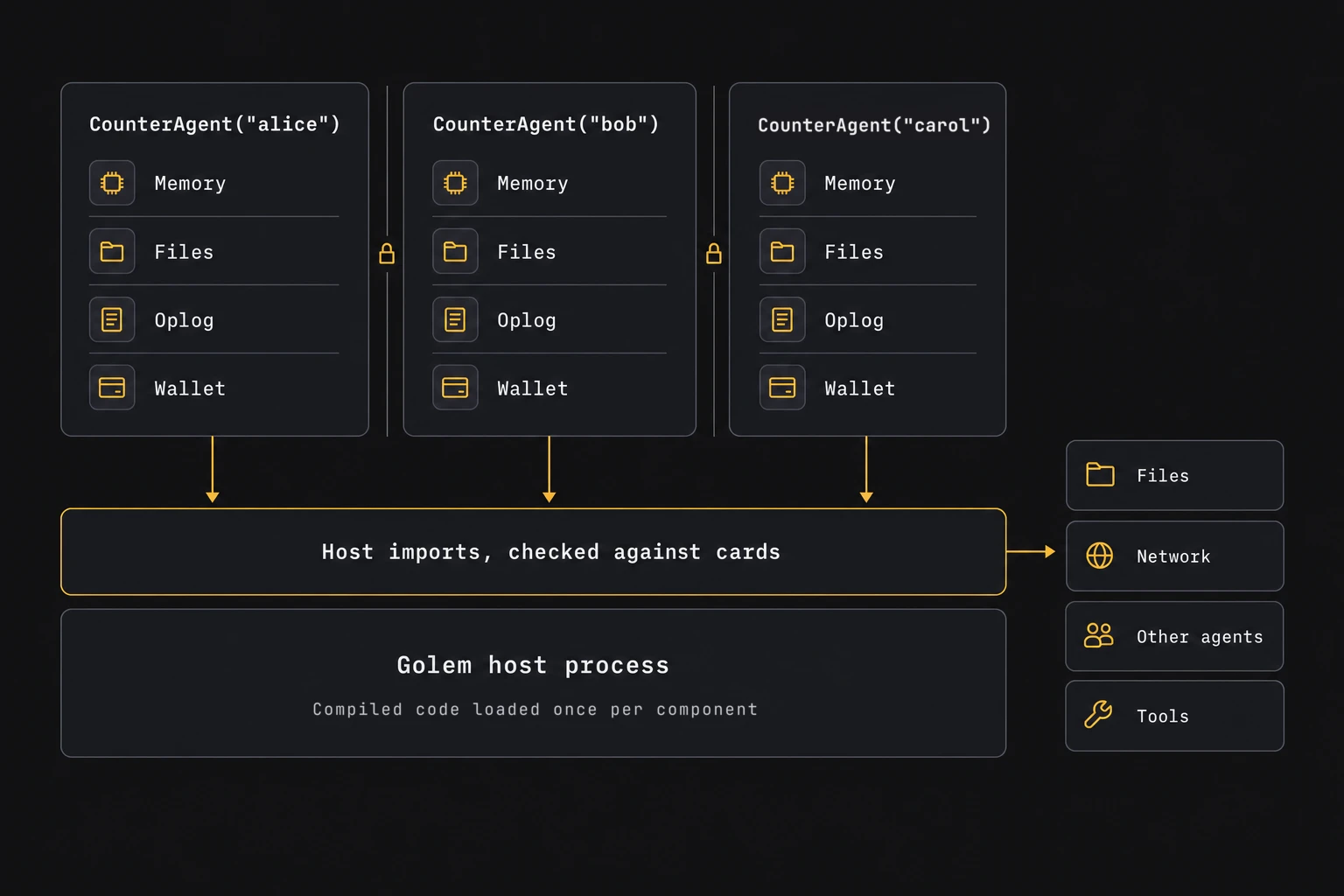Click the Files label in carol's card
The width and height of the screenshot is (1344, 896).
[x=854, y=252]
